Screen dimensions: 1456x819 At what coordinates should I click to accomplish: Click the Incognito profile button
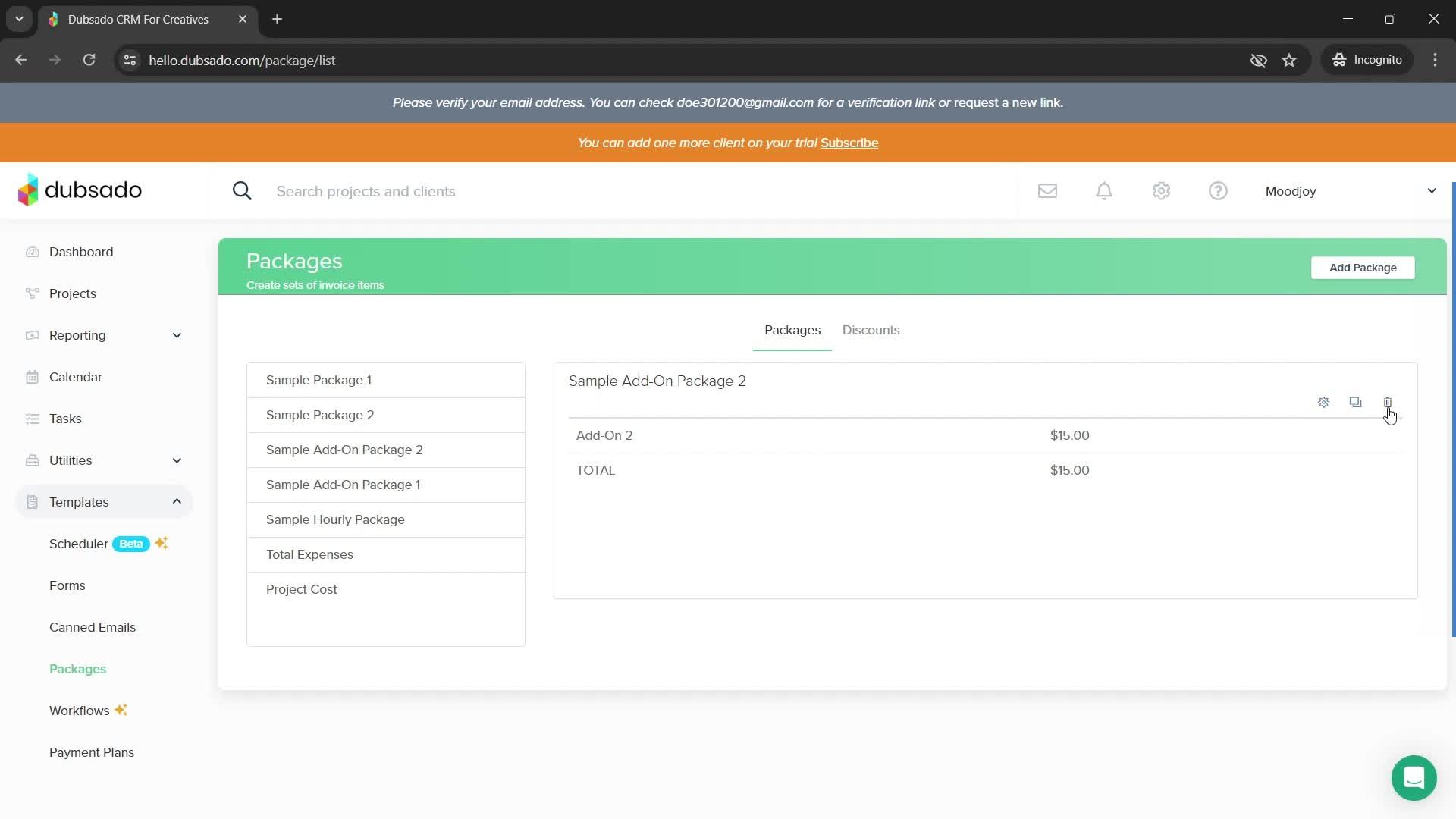pyautogui.click(x=1367, y=60)
